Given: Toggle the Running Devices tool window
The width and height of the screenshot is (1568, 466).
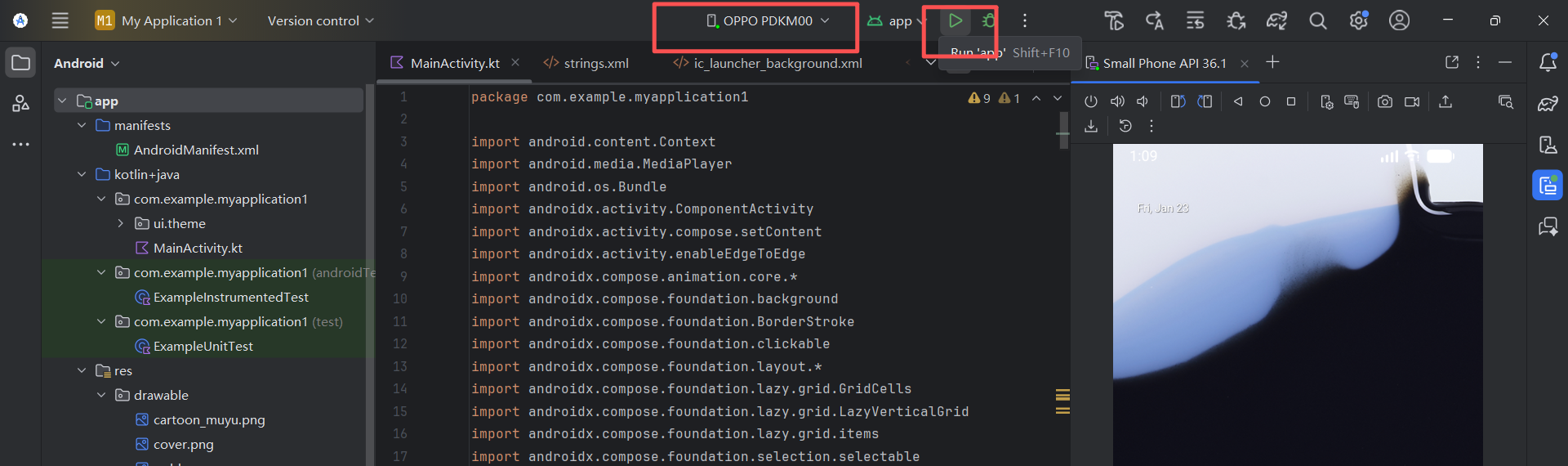Looking at the screenshot, I should tap(1548, 186).
